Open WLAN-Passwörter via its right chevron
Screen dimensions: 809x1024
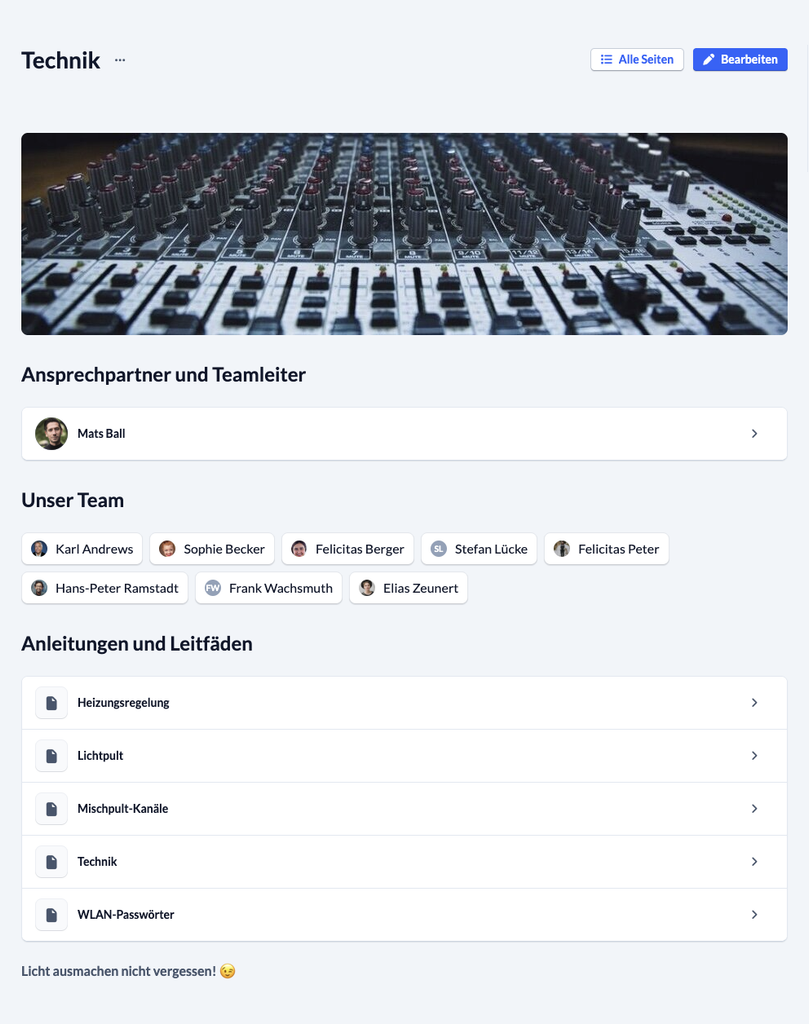(x=754, y=914)
